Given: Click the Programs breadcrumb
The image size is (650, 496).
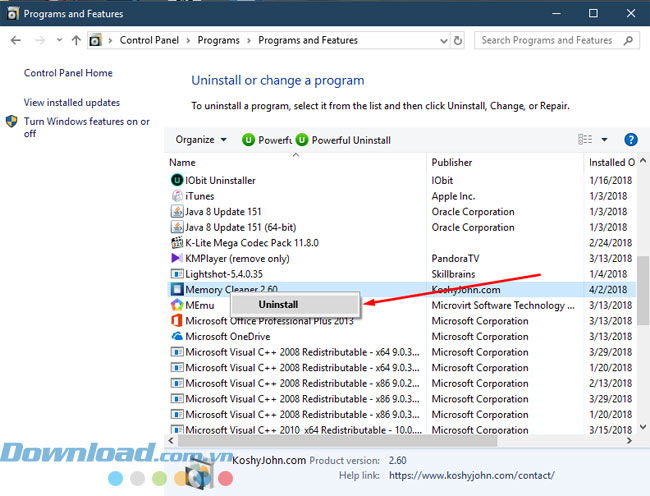Looking at the screenshot, I should 218,40.
